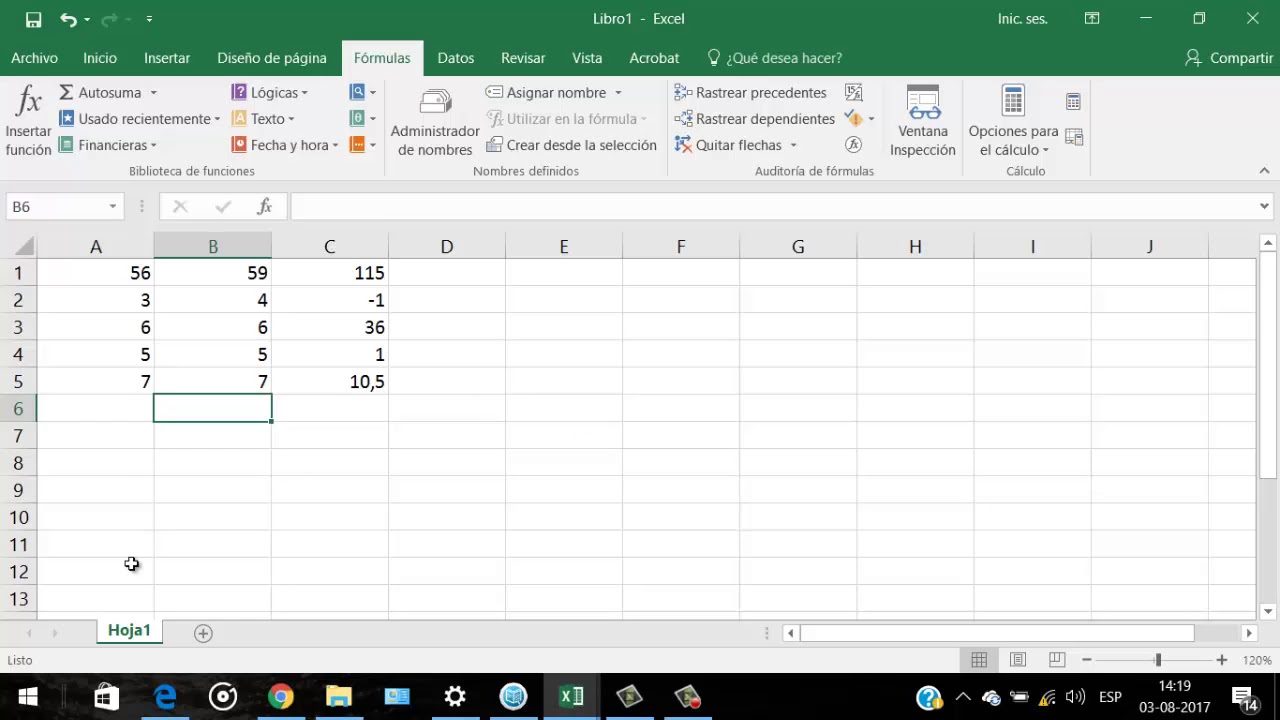
Task: Switch to Page Break Preview icon
Action: click(x=1057, y=660)
